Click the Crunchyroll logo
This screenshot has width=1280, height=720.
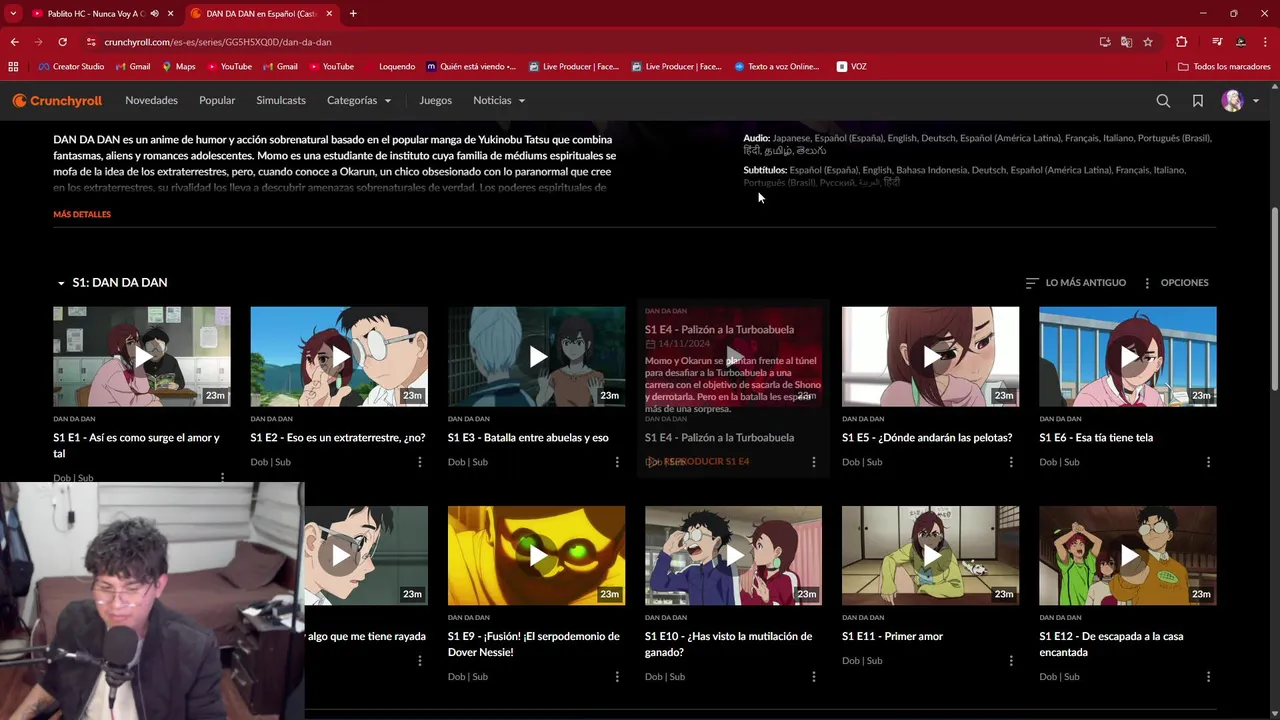[x=57, y=101]
